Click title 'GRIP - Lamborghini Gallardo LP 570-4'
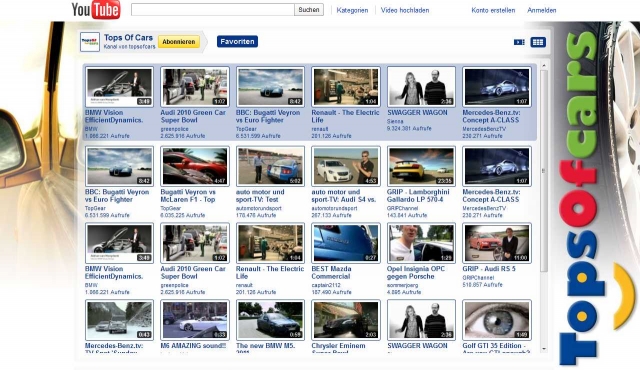 [418, 195]
